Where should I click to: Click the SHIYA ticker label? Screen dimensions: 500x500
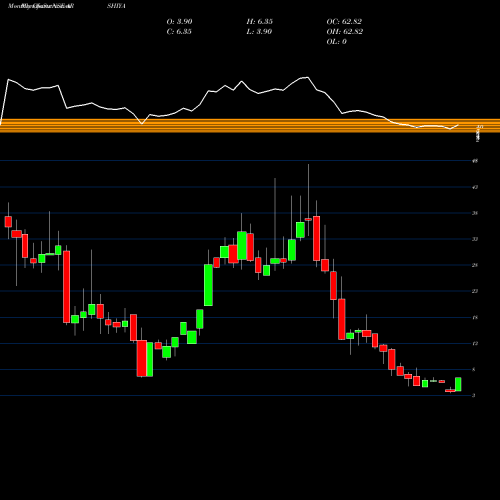116,6
